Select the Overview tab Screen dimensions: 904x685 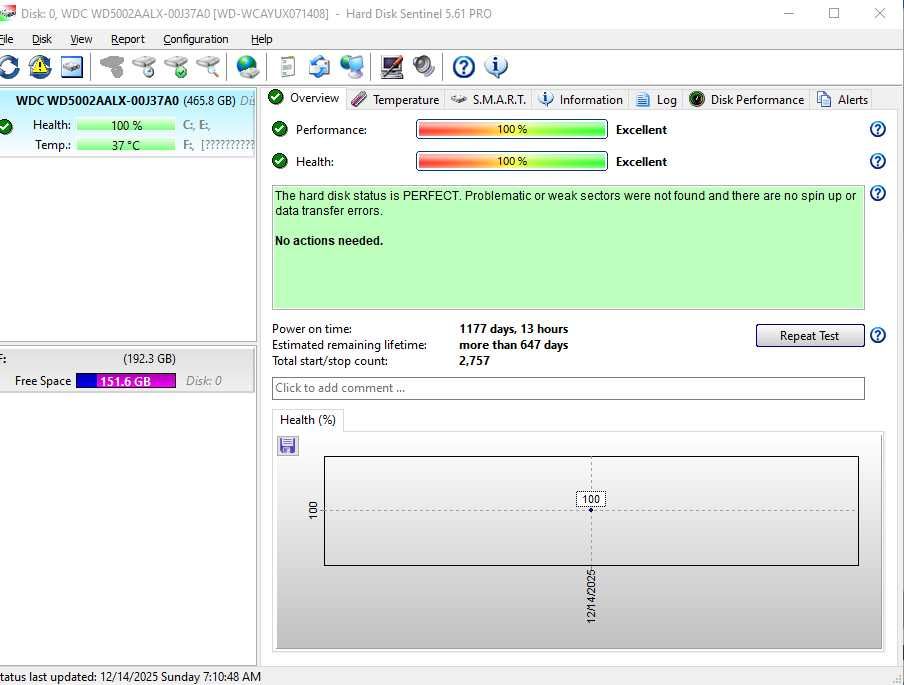pos(304,98)
